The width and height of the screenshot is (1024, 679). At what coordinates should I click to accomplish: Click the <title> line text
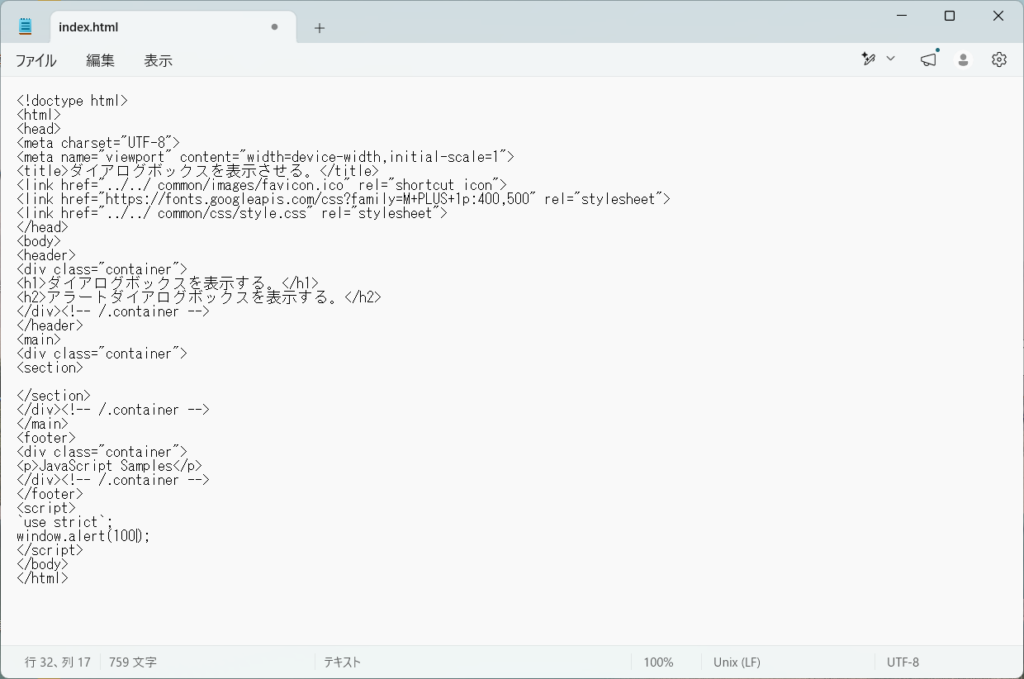197,171
